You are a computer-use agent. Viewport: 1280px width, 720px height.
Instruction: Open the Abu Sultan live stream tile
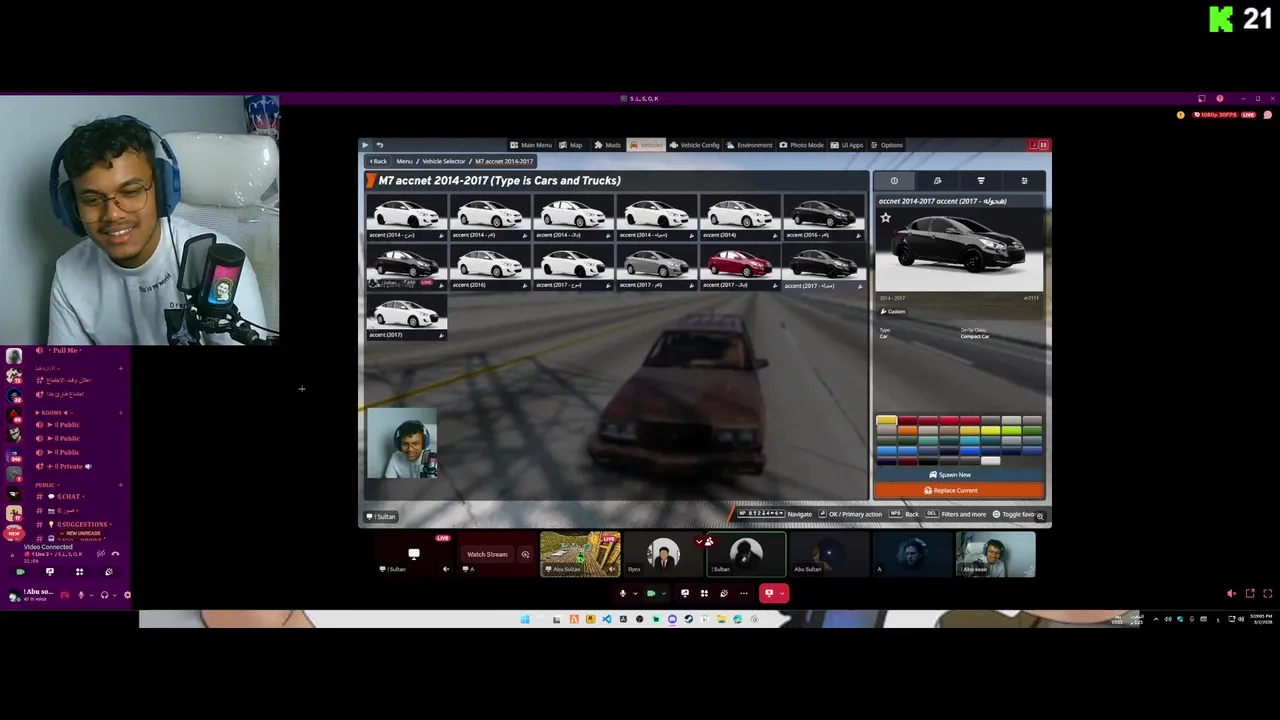tap(580, 554)
